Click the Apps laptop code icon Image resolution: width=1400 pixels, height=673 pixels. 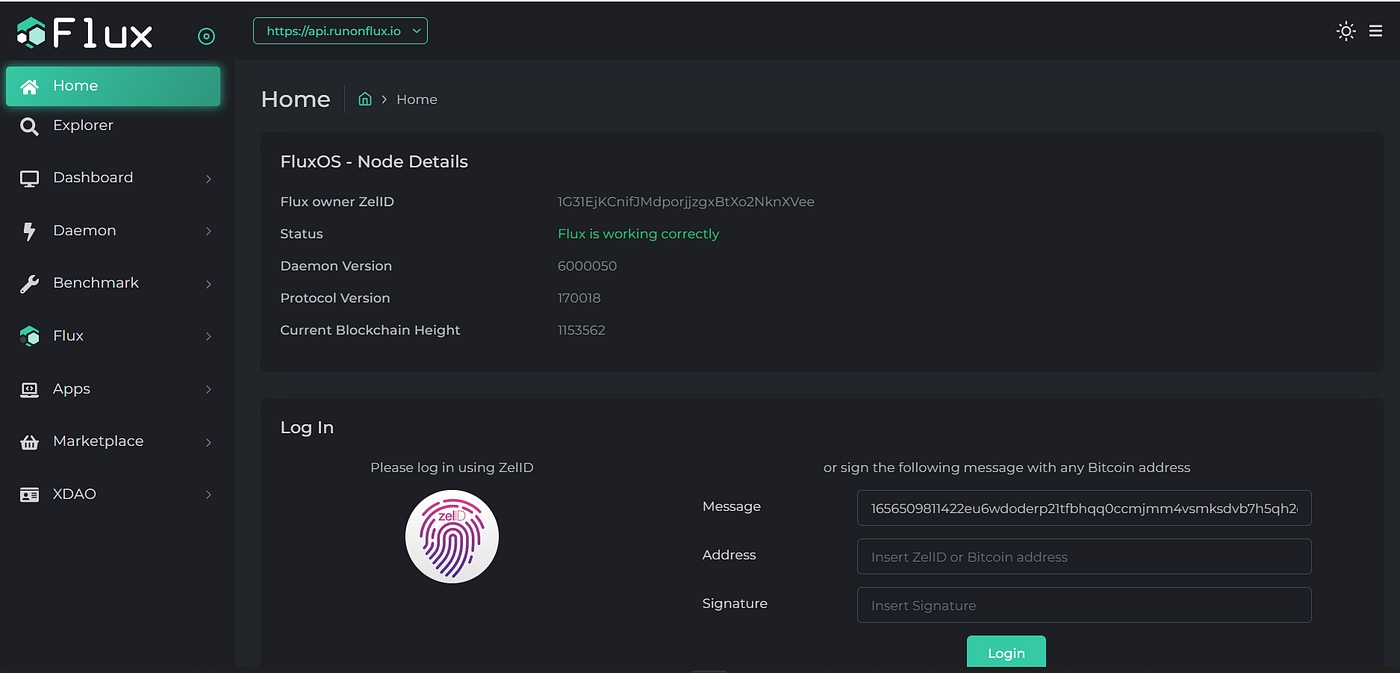coord(30,389)
